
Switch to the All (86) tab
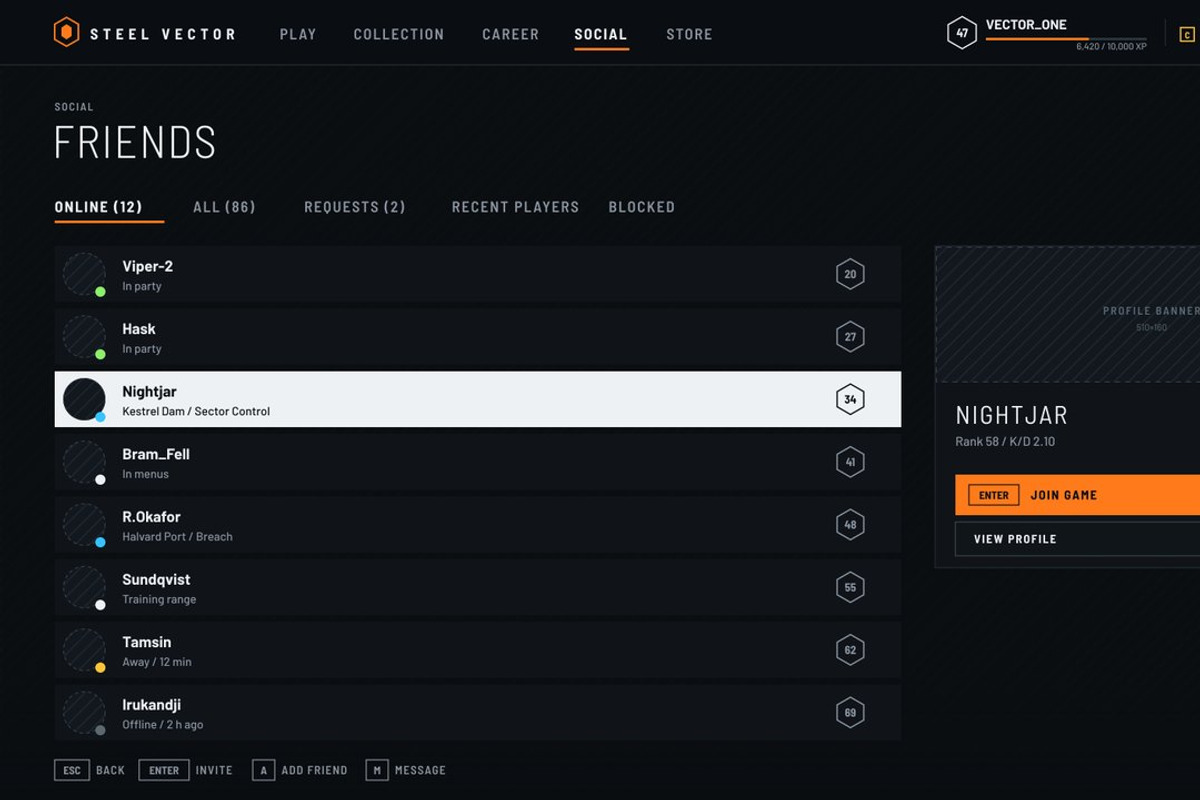click(224, 207)
